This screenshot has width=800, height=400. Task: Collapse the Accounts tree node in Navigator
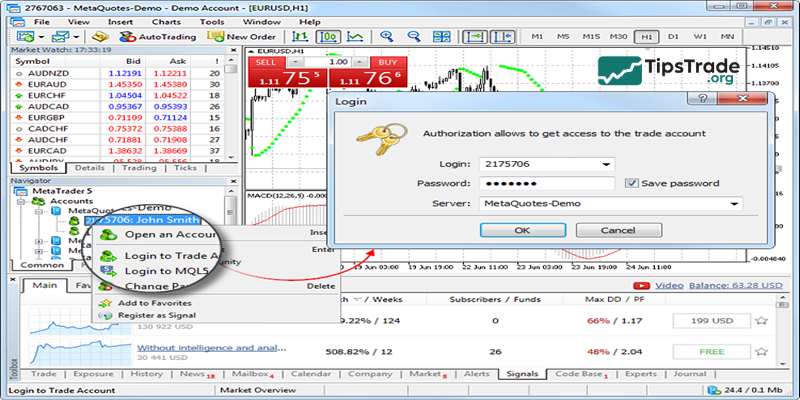tap(21, 200)
